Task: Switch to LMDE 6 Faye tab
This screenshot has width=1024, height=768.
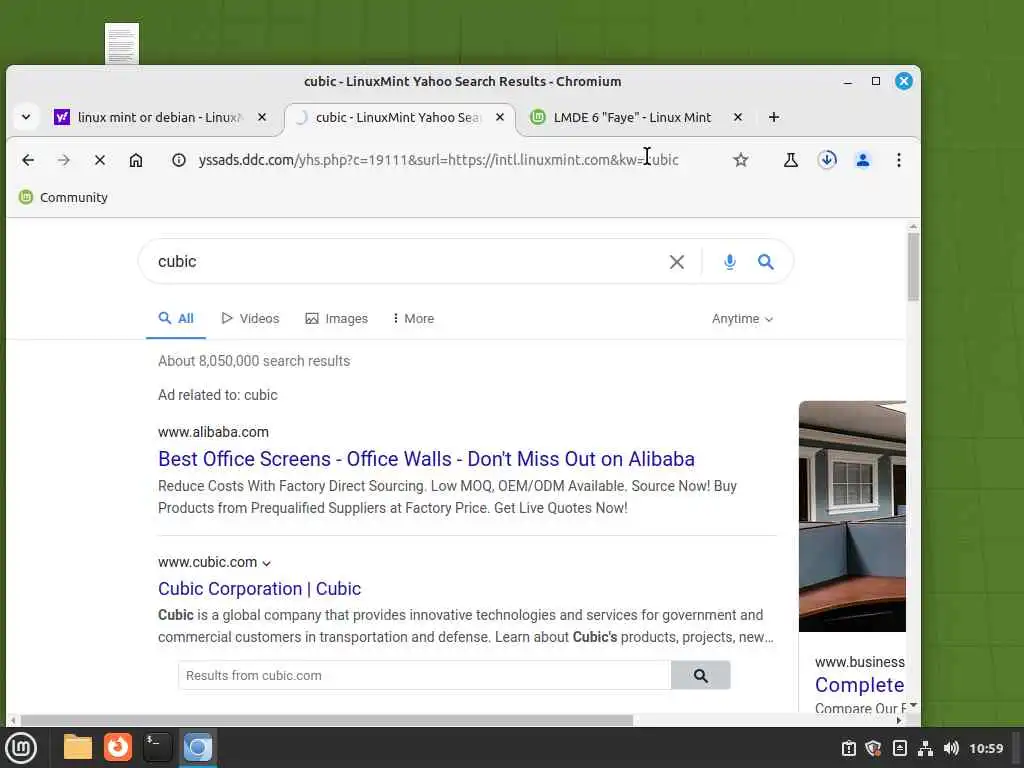Action: [630, 118]
